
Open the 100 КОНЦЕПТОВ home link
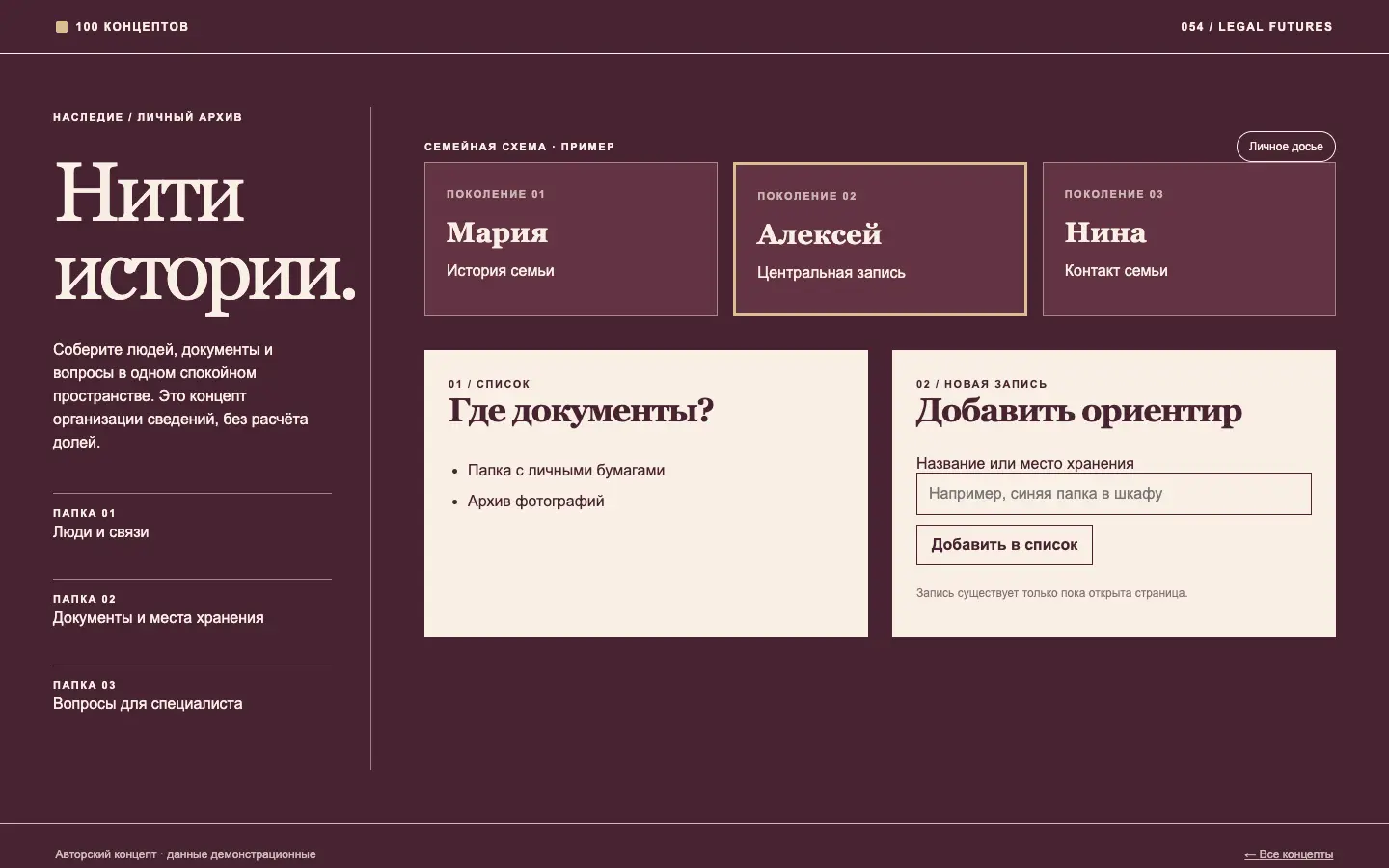(x=123, y=27)
